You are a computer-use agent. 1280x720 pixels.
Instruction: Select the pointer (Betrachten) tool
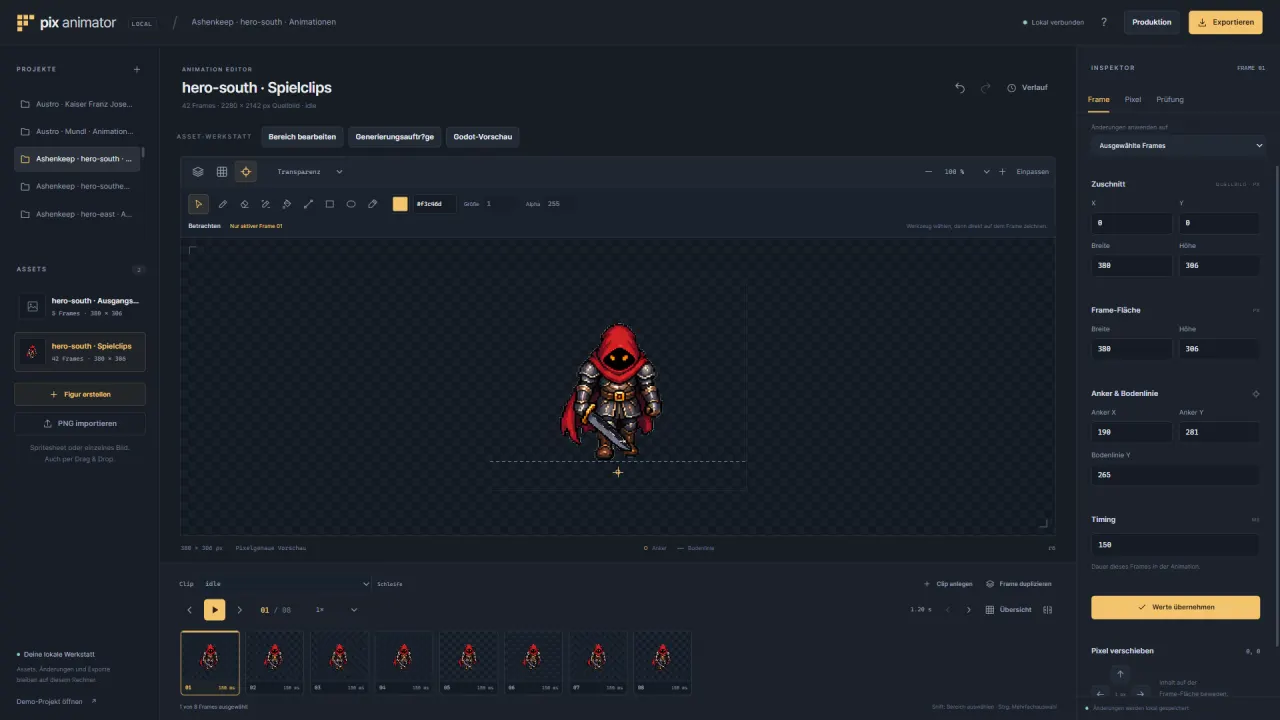click(199, 204)
